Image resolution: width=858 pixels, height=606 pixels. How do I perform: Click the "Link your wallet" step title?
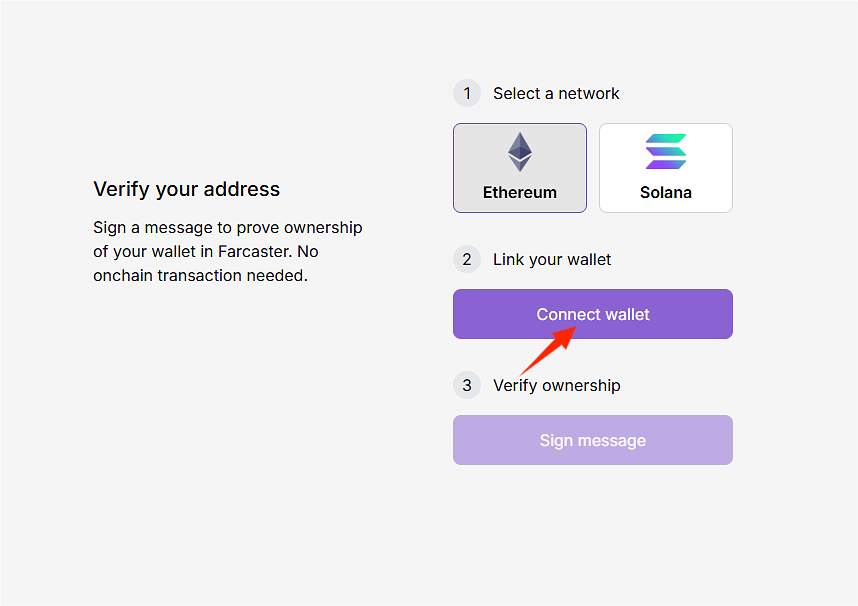(552, 260)
